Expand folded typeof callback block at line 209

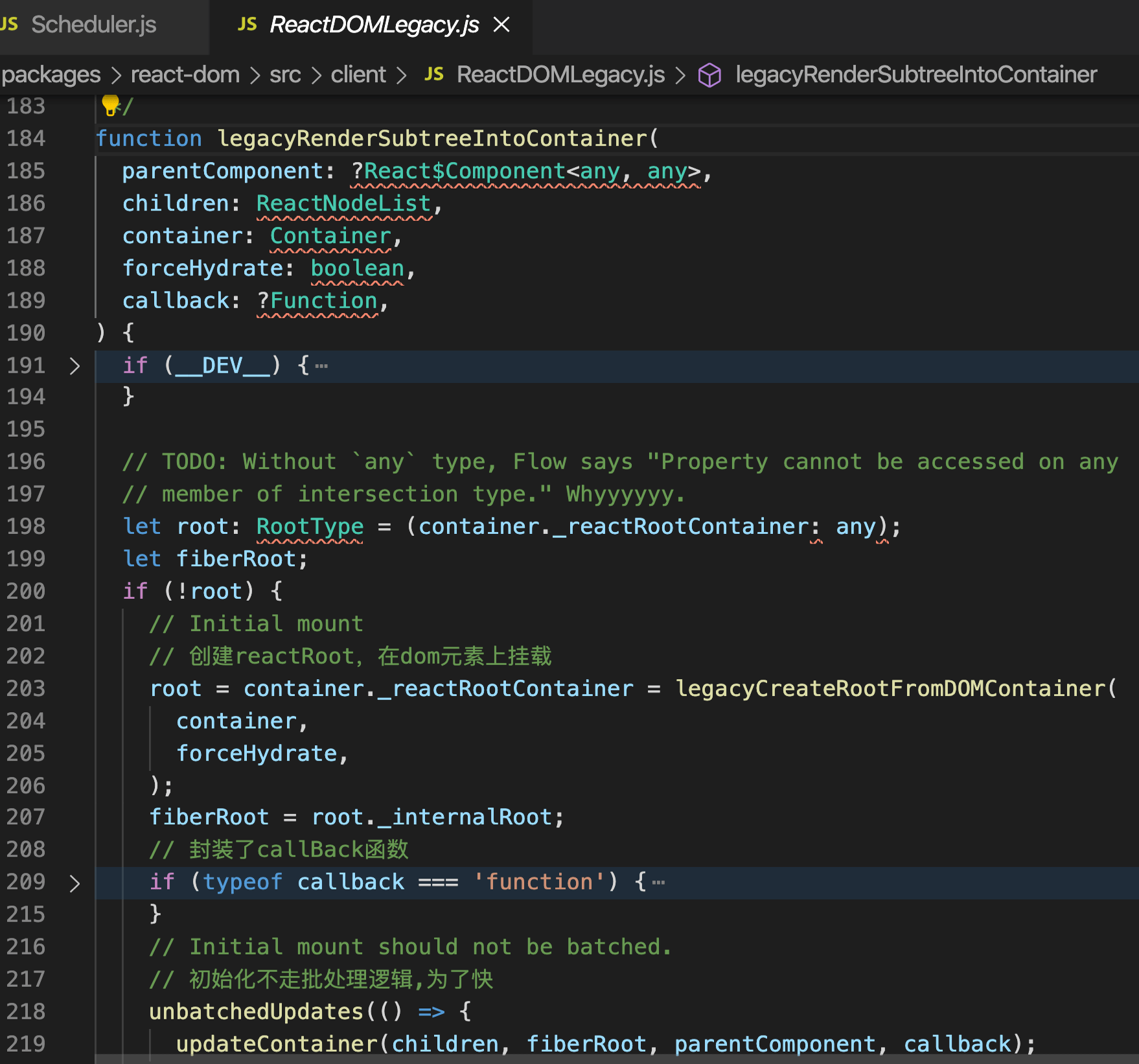tap(75, 883)
